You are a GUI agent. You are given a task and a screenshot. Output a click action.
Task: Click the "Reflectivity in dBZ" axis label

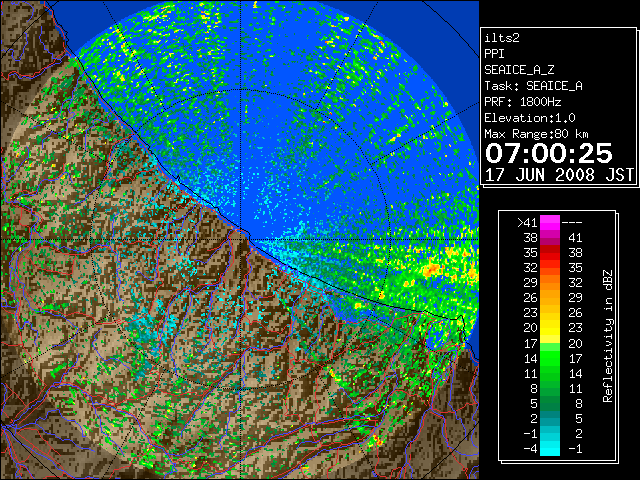pyautogui.click(x=608, y=336)
